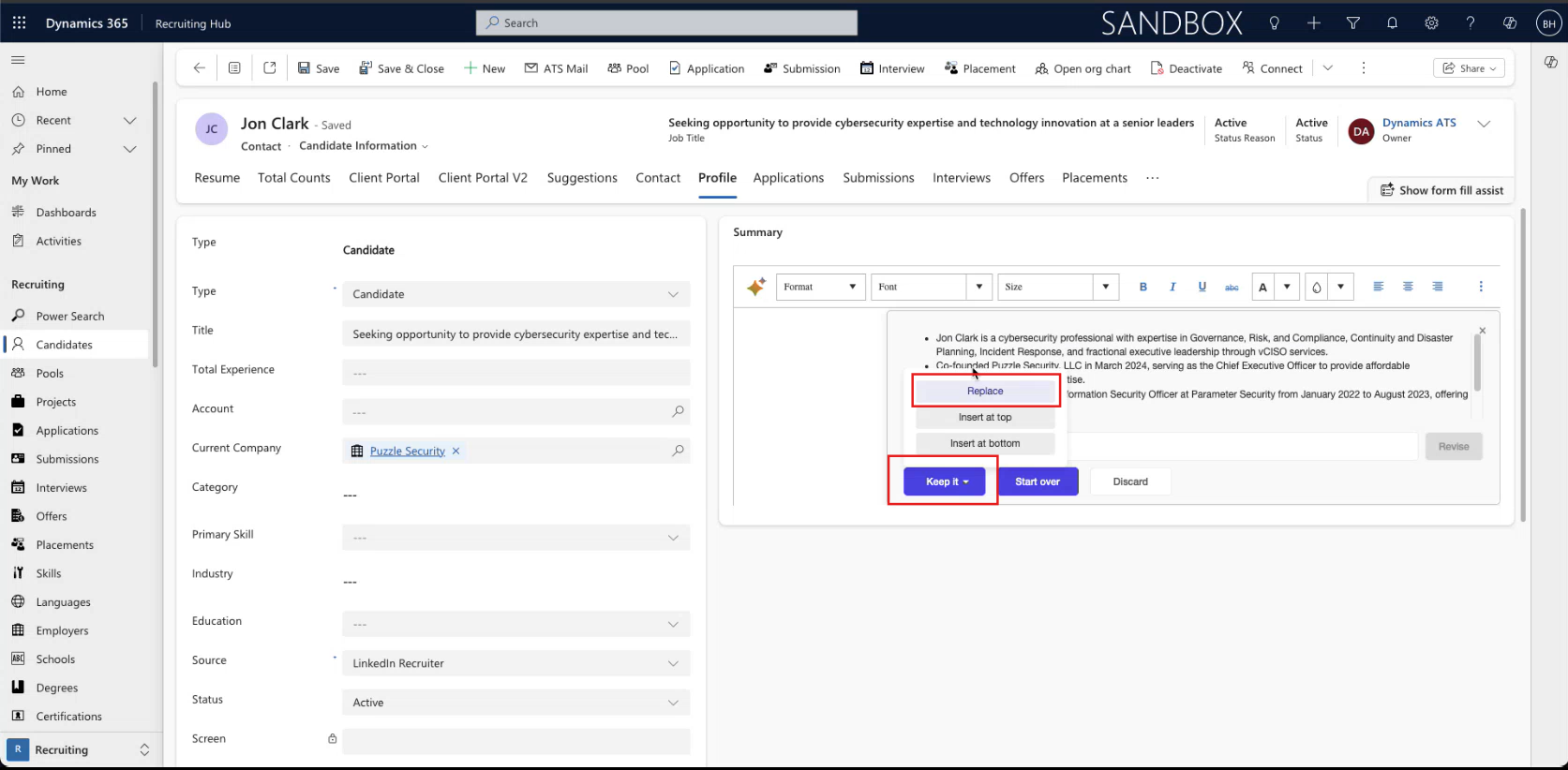Image resolution: width=1568 pixels, height=770 pixels.
Task: Apply strikethrough formatting in summary editor
Action: [1232, 287]
